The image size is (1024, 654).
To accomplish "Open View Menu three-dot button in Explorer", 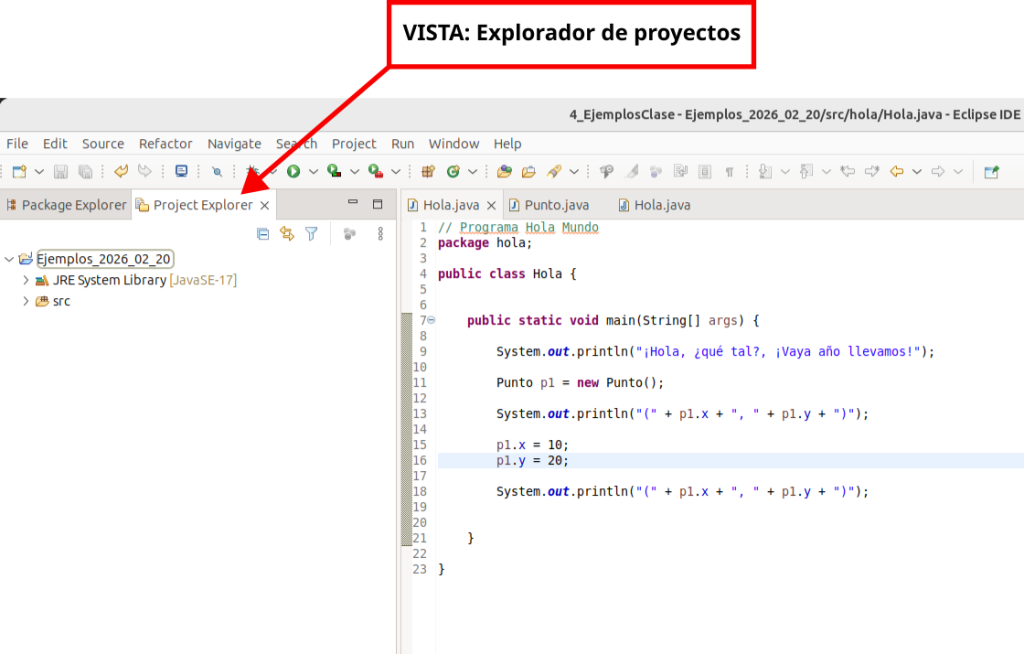I will 380,234.
